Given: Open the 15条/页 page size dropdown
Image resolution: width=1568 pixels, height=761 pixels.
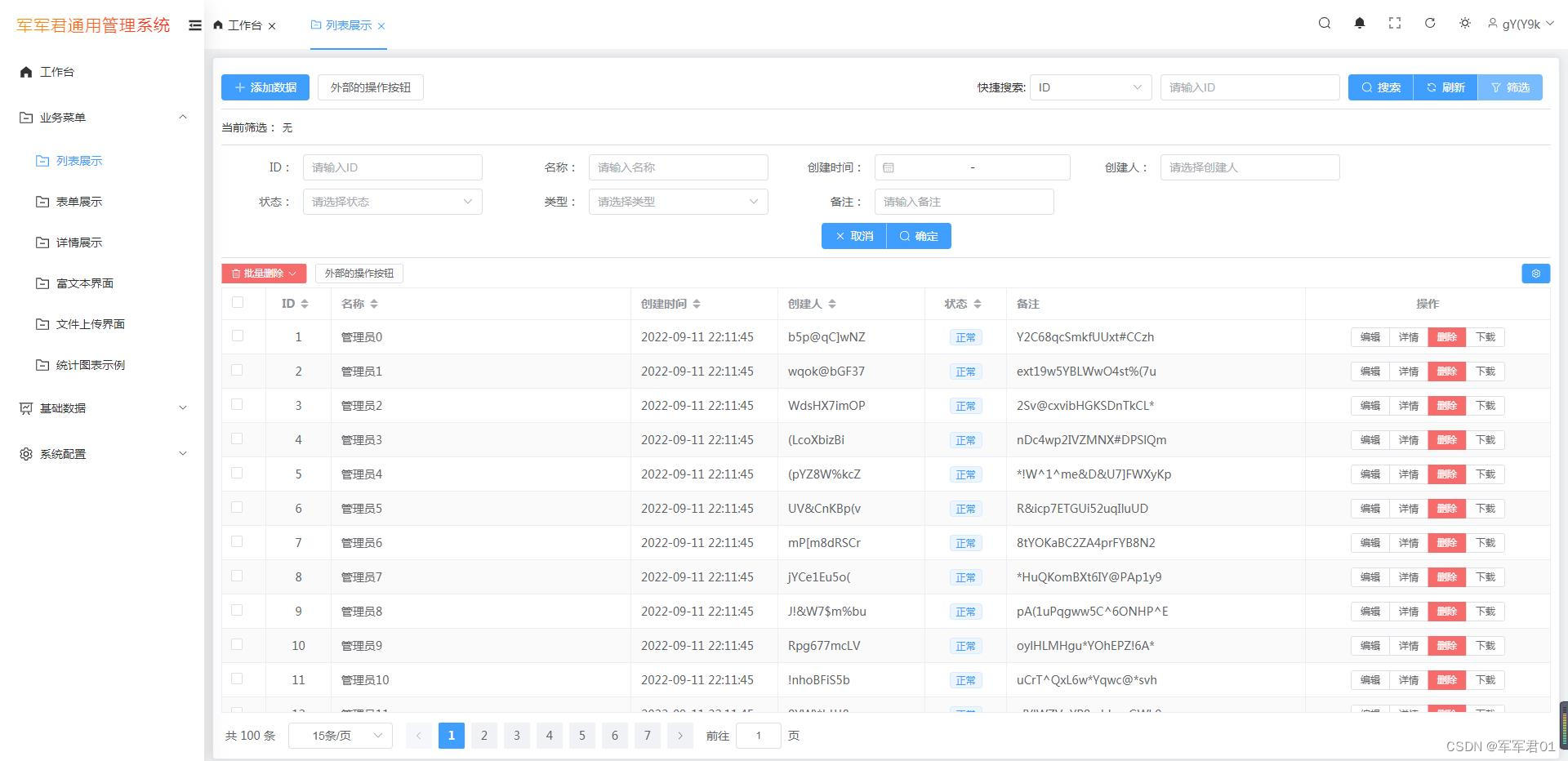Looking at the screenshot, I should (341, 736).
